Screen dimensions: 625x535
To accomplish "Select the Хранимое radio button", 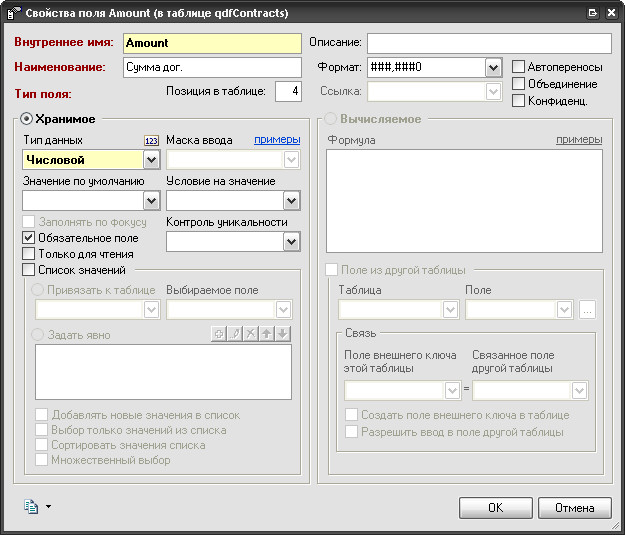I will tap(27, 119).
